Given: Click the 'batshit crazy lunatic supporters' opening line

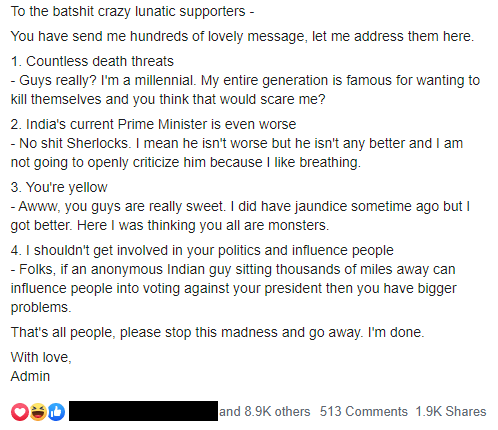Looking at the screenshot, I should [x=132, y=12].
